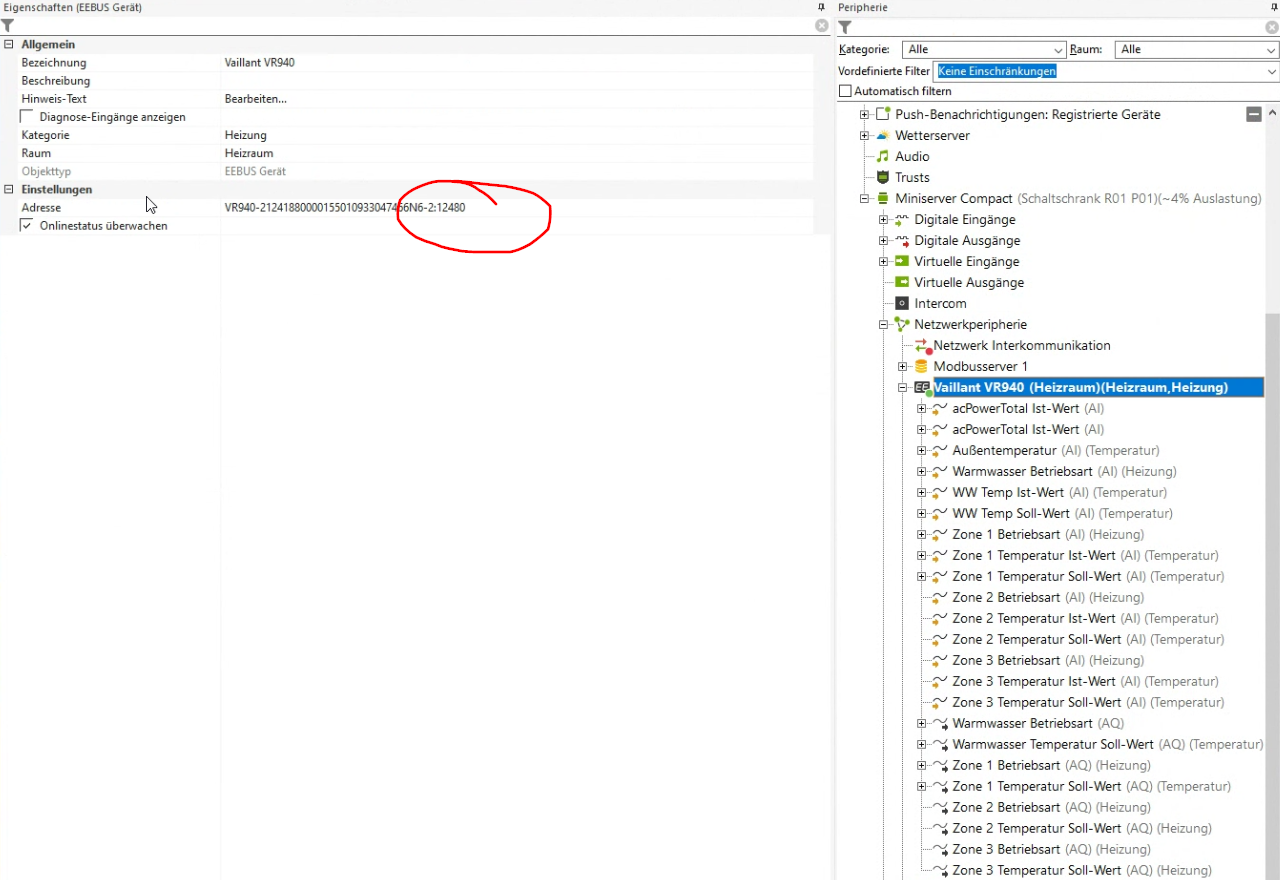
Task: Click Bearbeiten... in the Hinweis-Text row
Action: pos(256,99)
